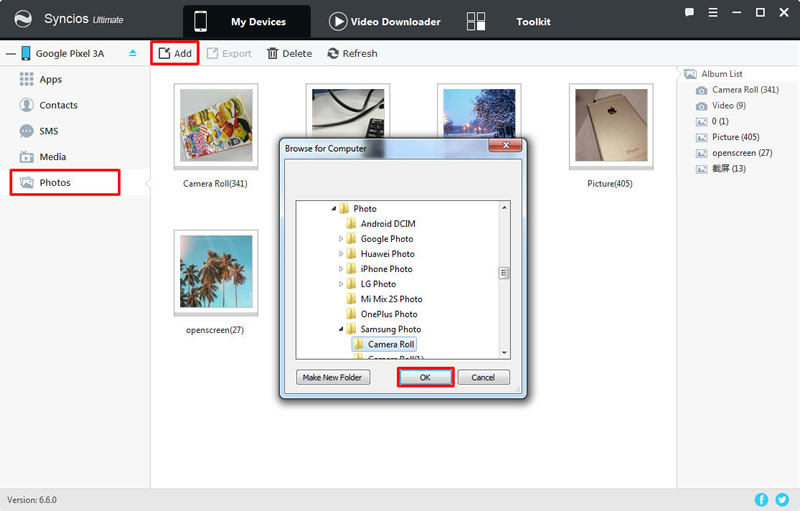Click the folder tree scroll up arrow

pyautogui.click(x=504, y=208)
